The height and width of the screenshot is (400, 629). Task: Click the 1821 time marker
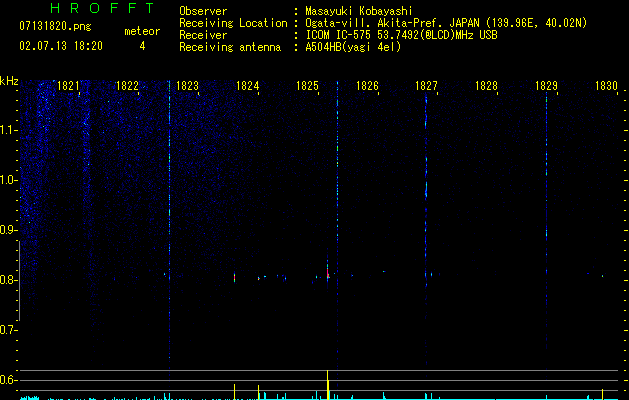tap(68, 86)
